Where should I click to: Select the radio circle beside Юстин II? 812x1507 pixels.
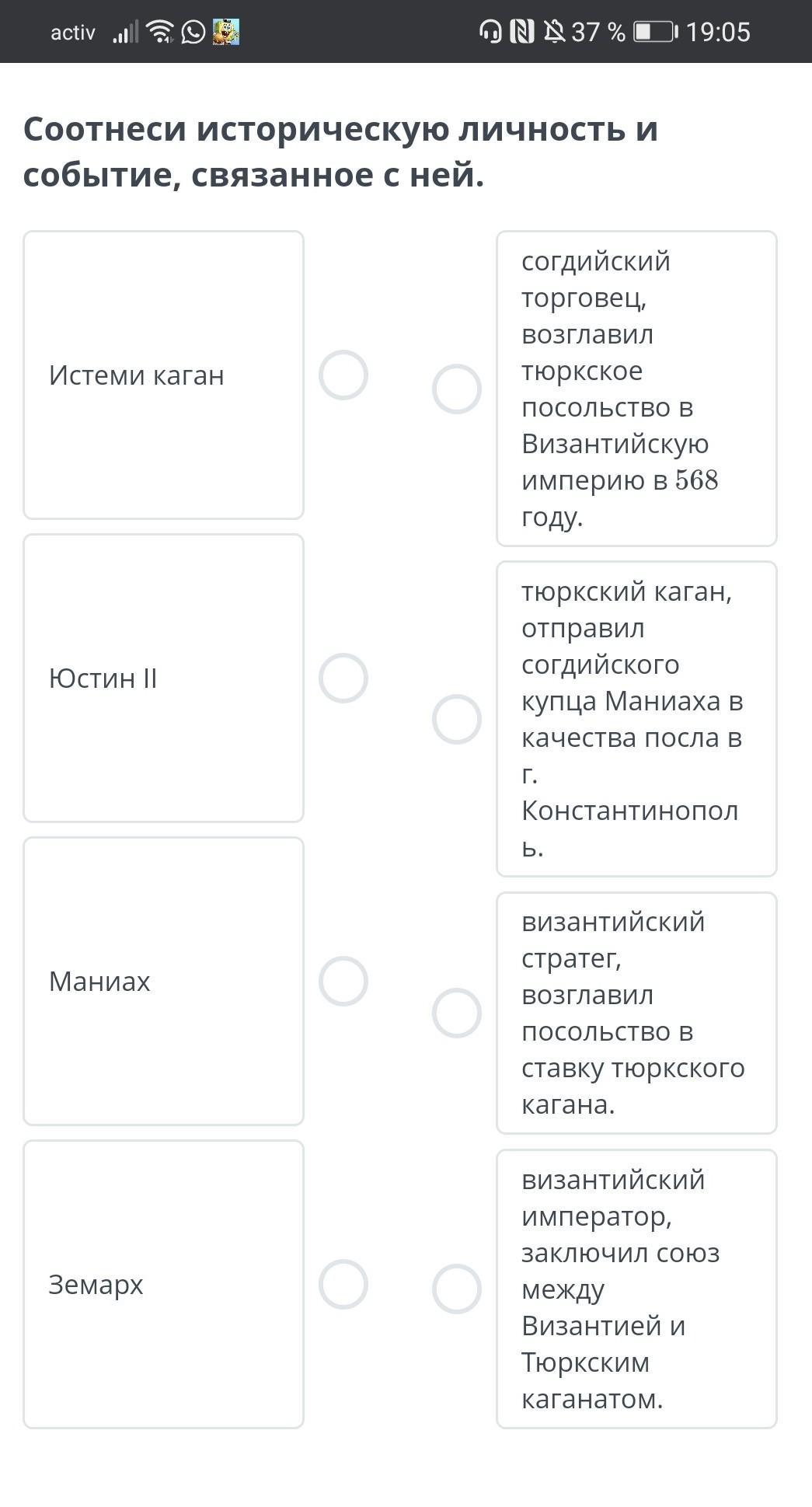(343, 678)
